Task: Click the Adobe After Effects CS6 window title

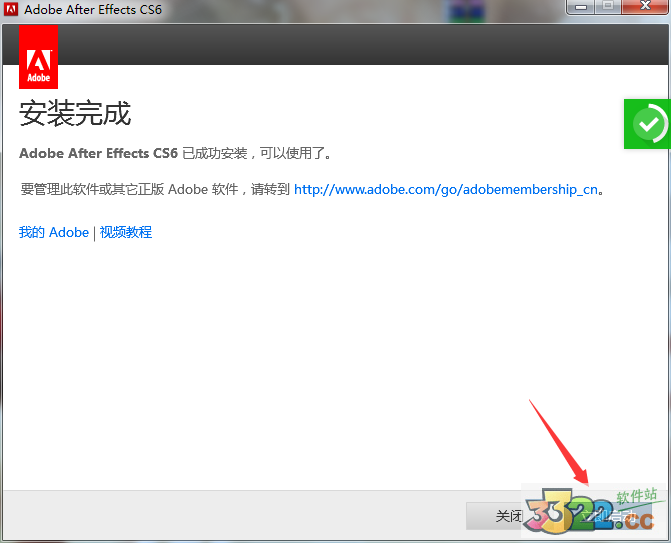Action: pyautogui.click(x=93, y=9)
